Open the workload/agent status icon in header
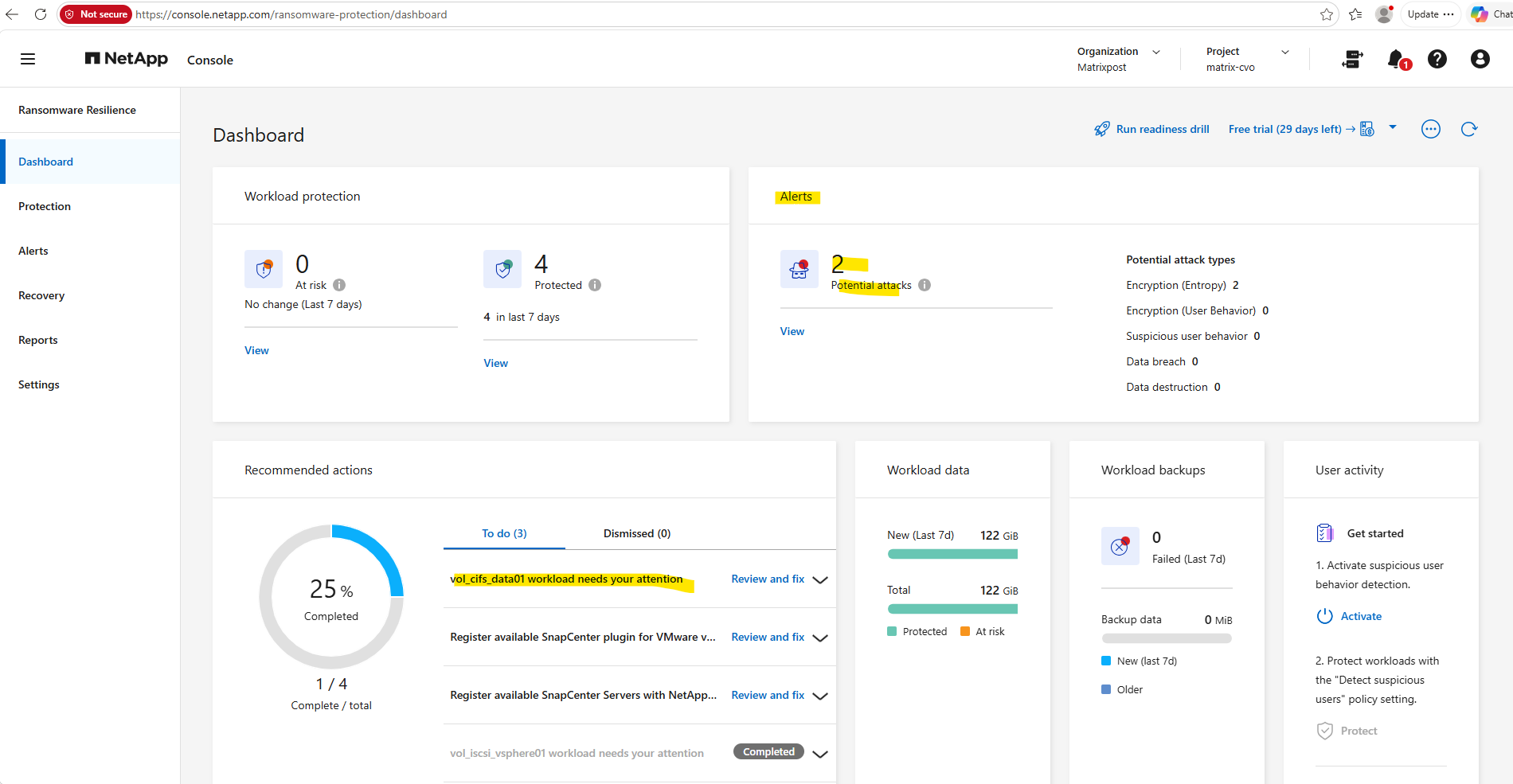This screenshot has width=1513, height=784. click(x=1352, y=59)
